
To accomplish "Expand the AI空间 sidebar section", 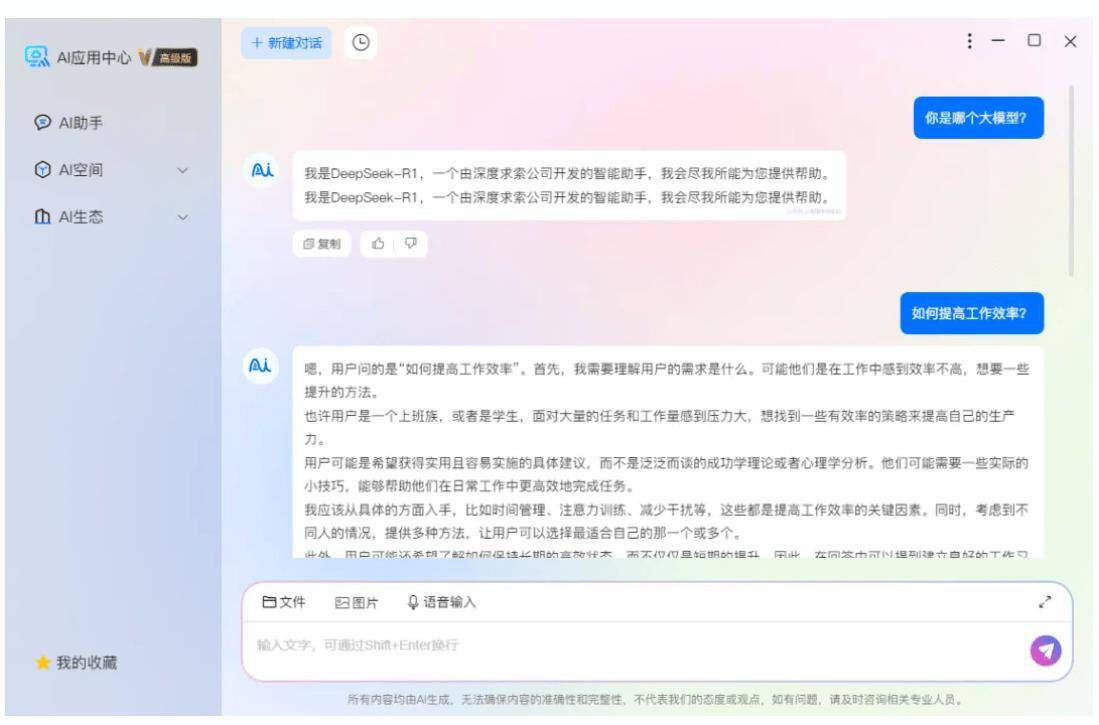I will coord(112,170).
